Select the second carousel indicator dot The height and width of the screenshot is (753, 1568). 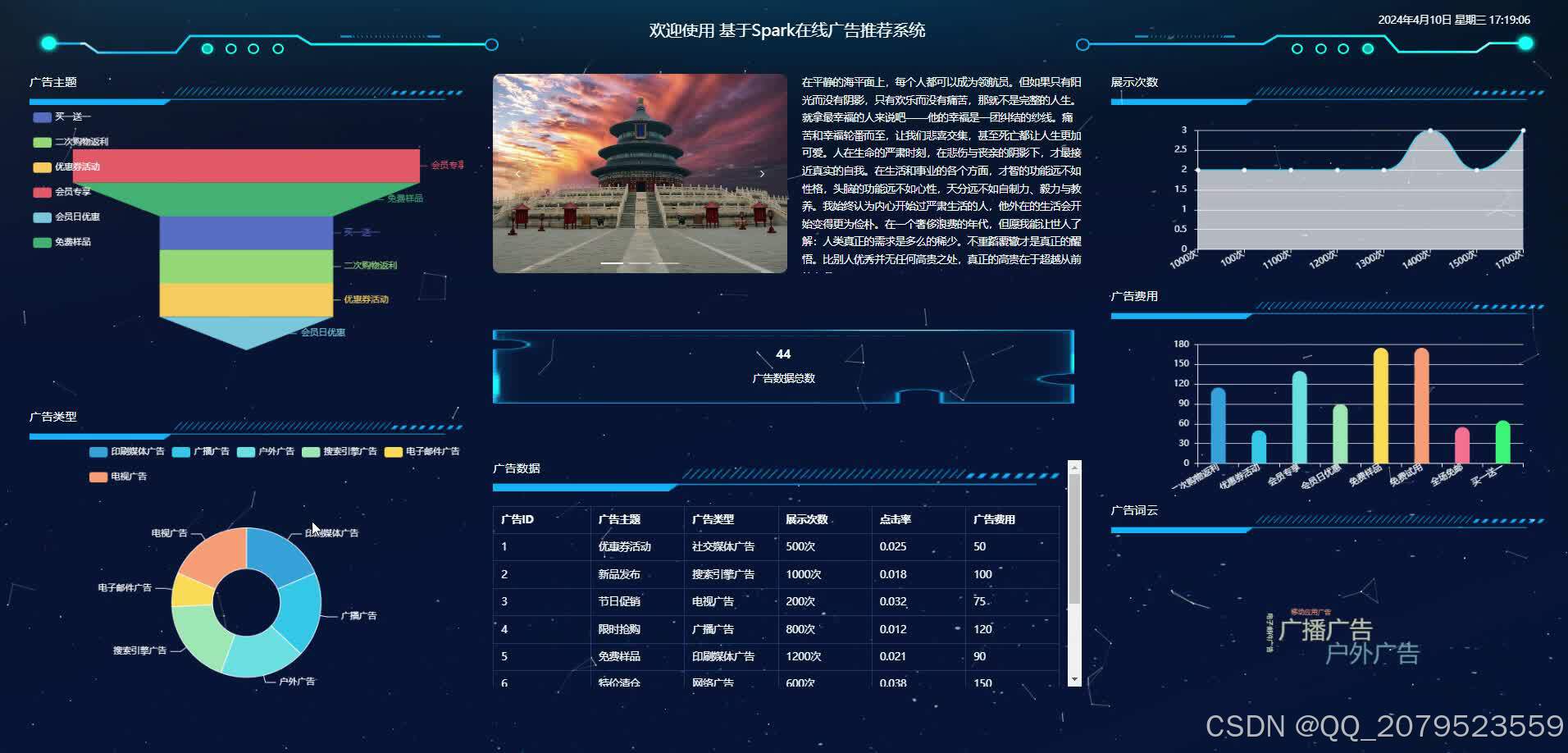(x=640, y=261)
